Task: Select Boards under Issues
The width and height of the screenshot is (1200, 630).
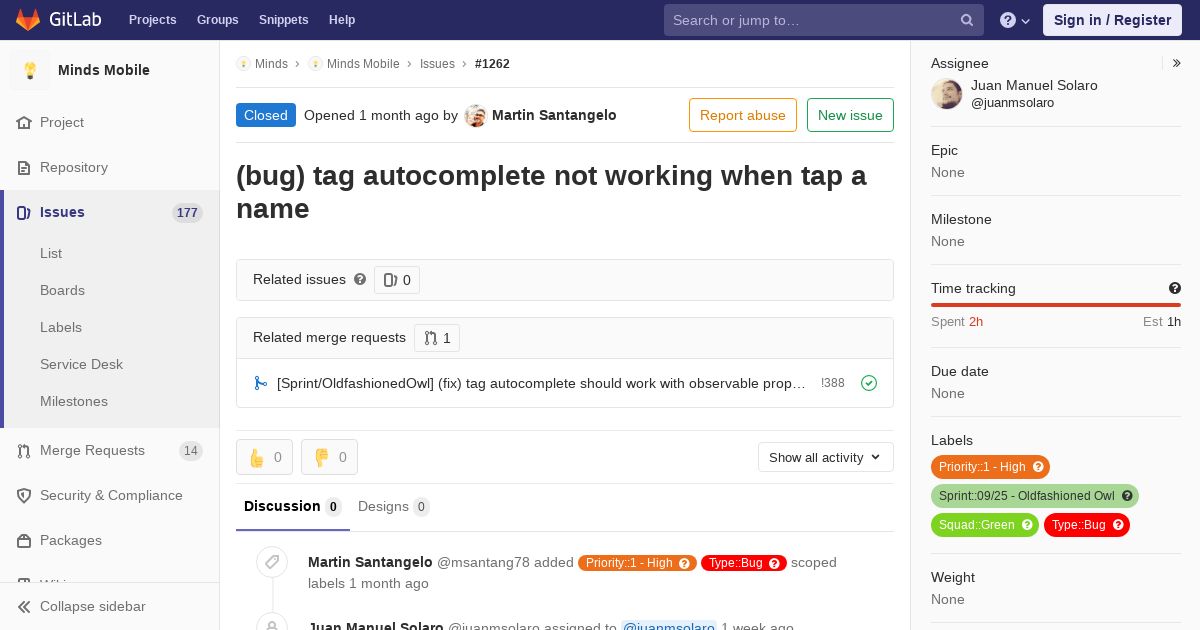Action: (x=62, y=290)
